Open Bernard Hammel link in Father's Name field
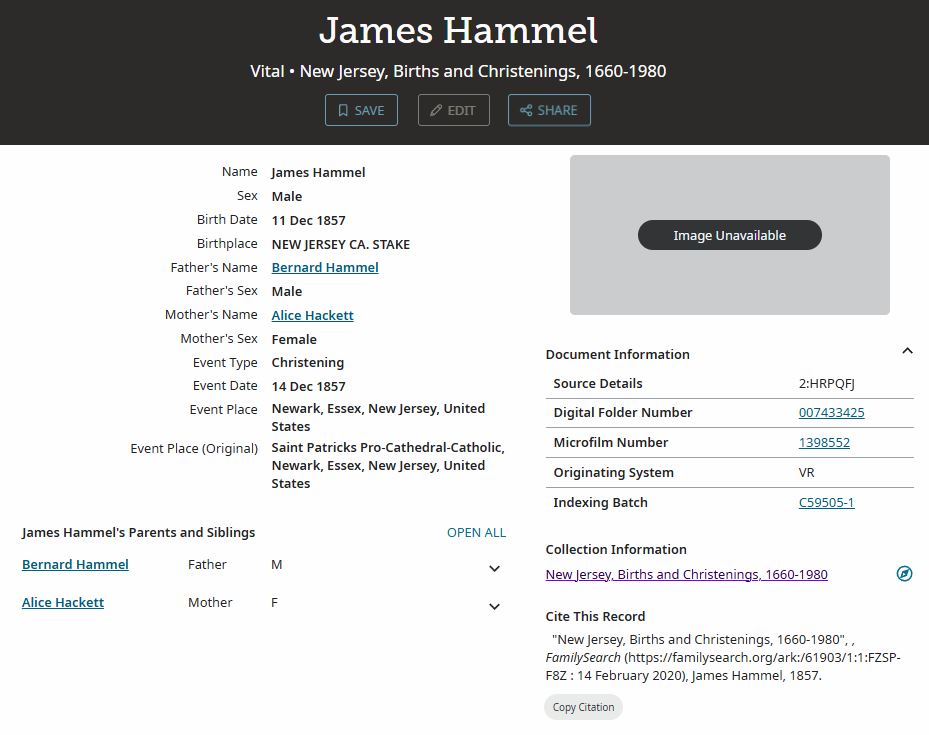The height and width of the screenshot is (735, 929). [x=325, y=267]
